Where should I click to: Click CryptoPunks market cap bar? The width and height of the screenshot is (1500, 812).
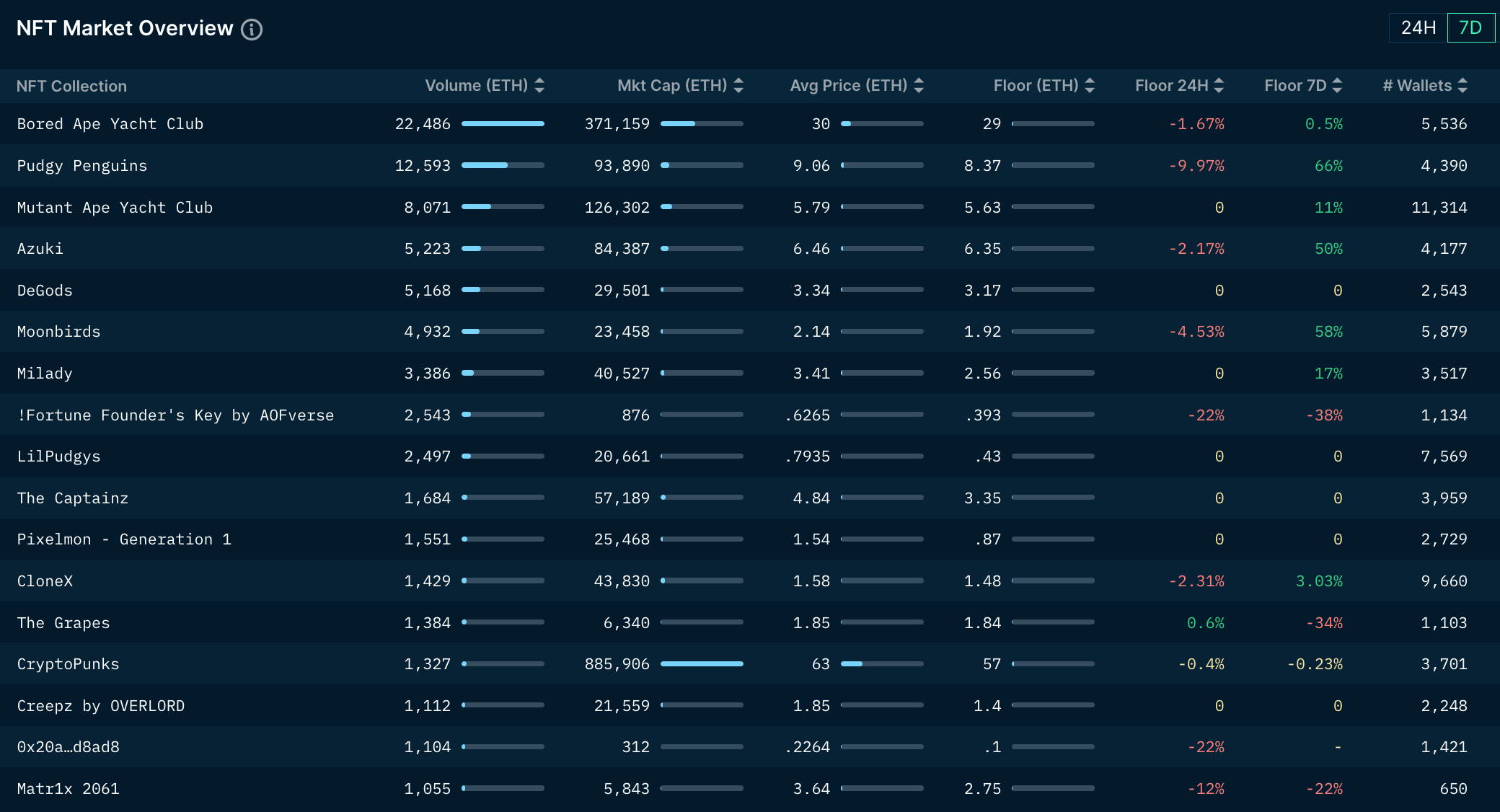(x=702, y=663)
